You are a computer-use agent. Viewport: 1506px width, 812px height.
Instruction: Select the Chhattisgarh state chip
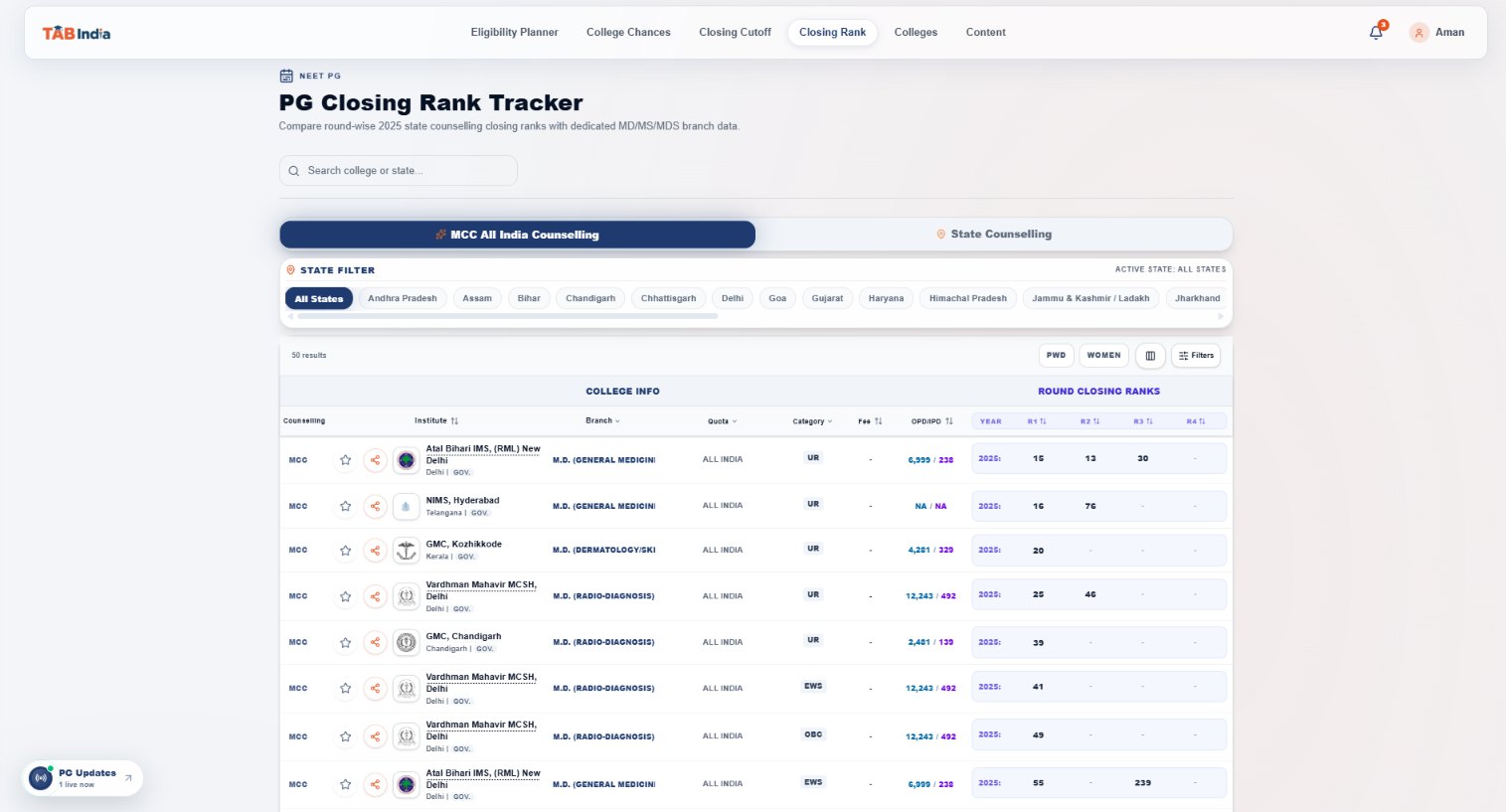click(x=669, y=298)
